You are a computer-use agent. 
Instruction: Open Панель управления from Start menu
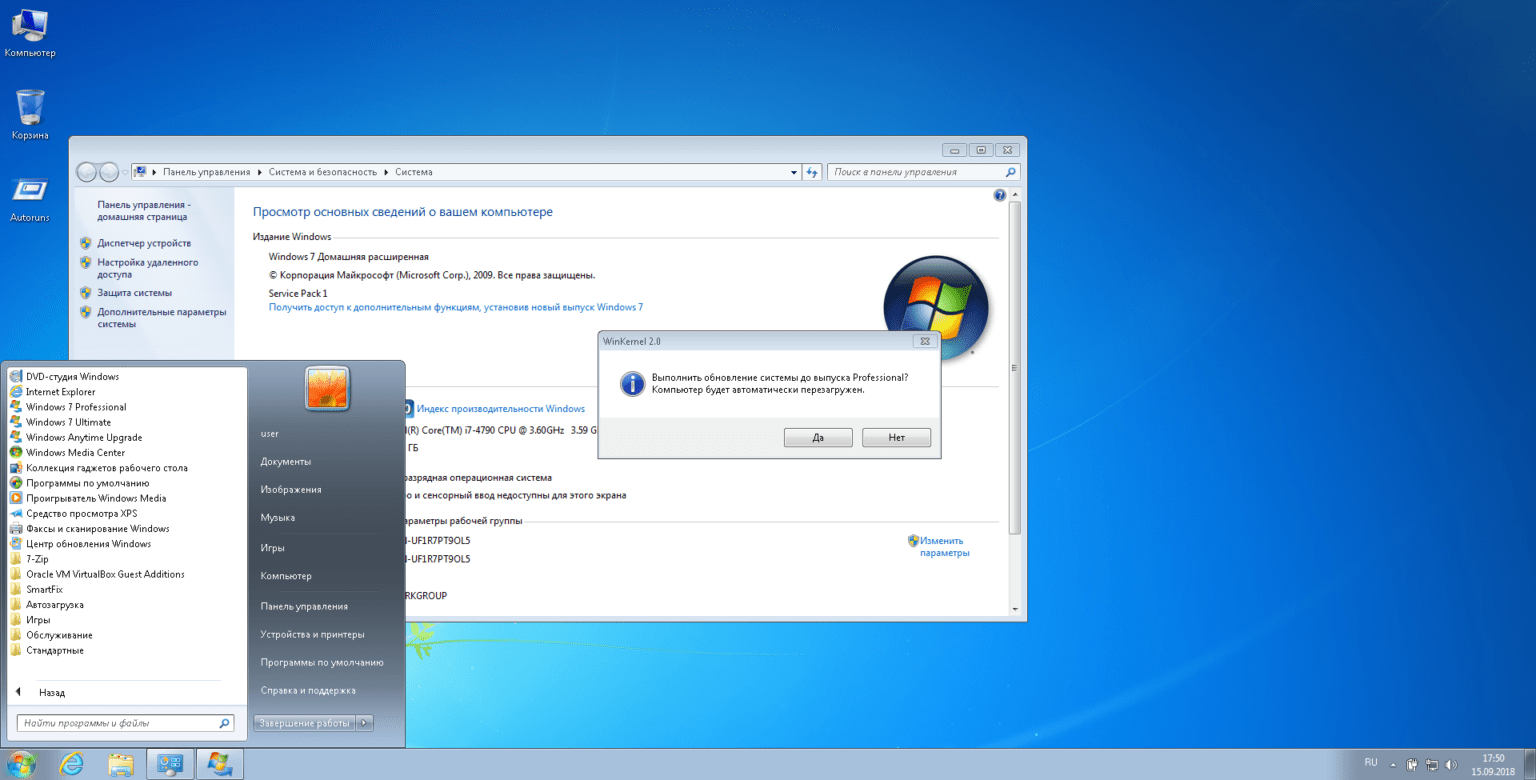click(304, 606)
